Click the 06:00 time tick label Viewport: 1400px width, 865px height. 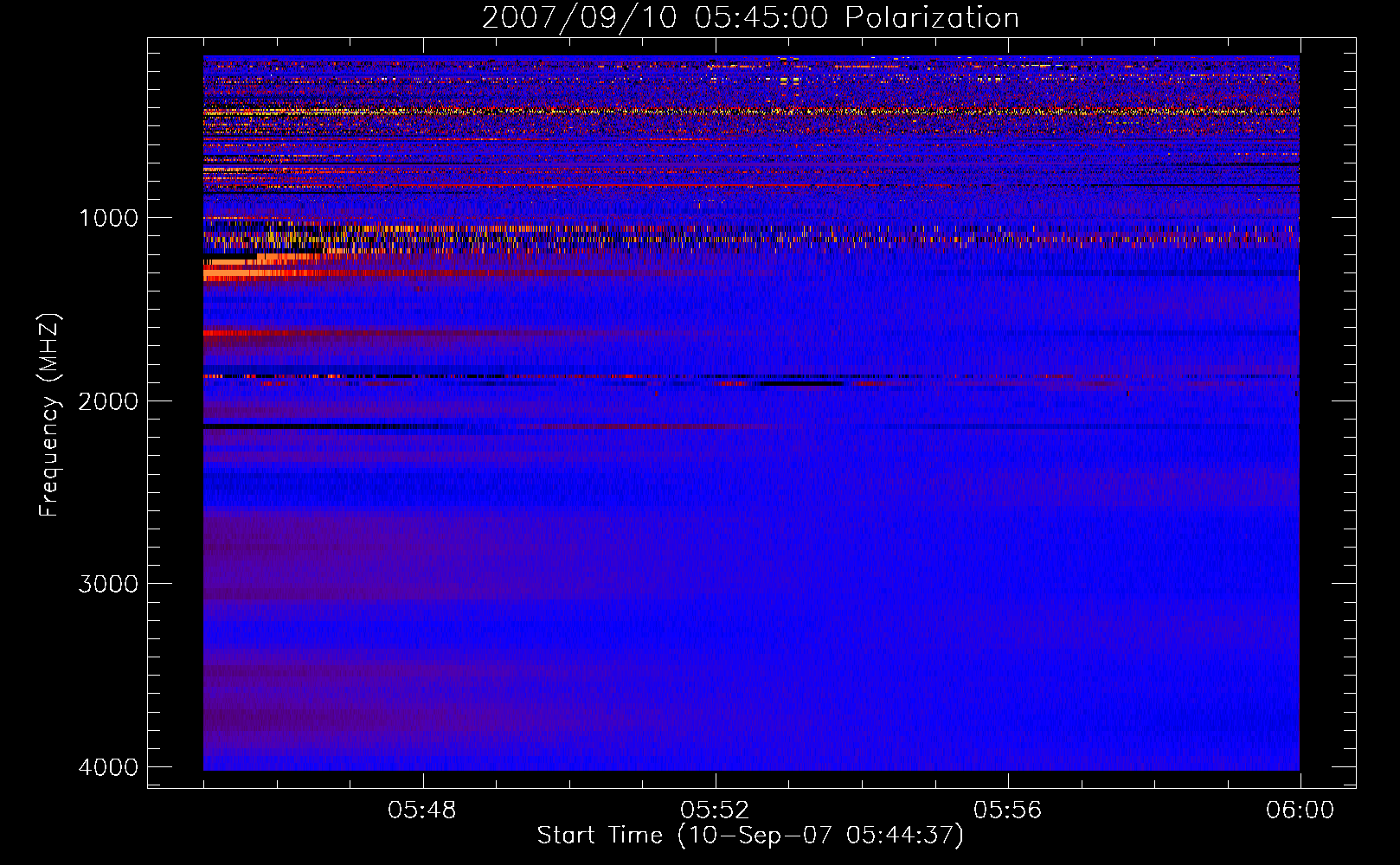pos(1300,811)
